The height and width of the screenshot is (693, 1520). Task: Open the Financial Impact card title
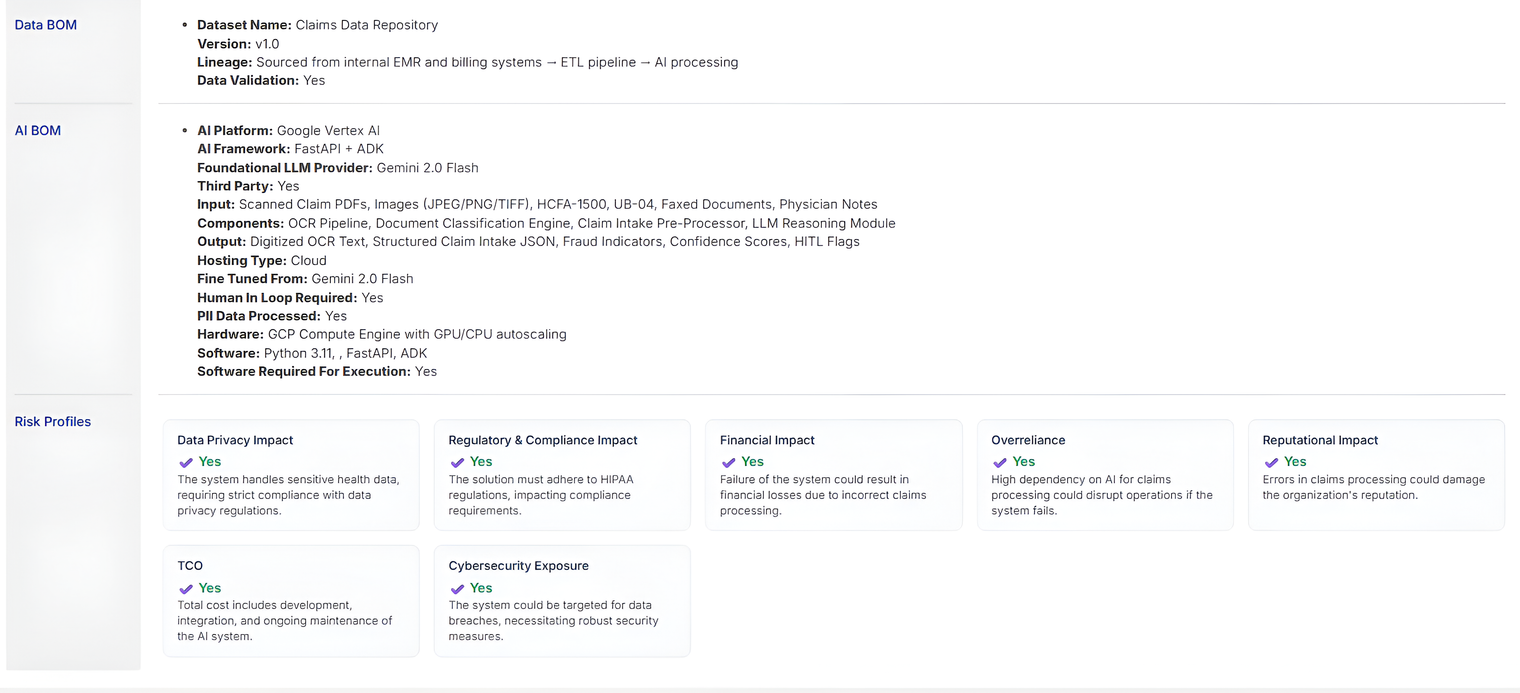point(767,440)
